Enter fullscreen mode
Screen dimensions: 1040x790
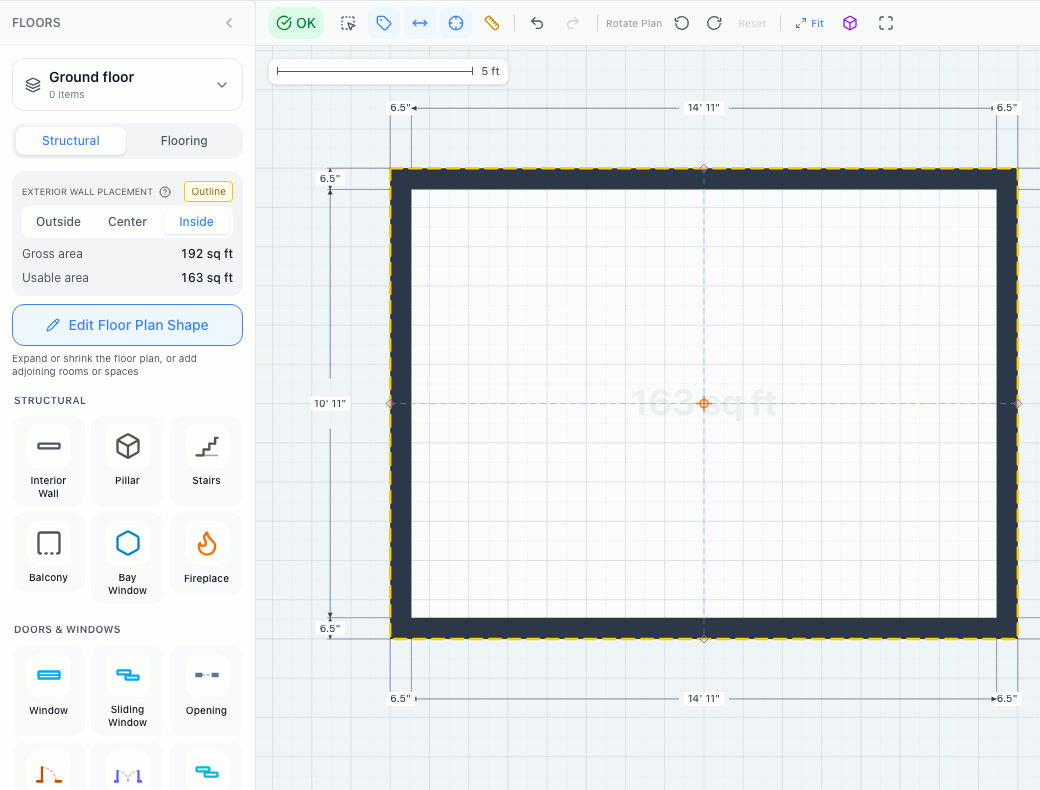[885, 23]
